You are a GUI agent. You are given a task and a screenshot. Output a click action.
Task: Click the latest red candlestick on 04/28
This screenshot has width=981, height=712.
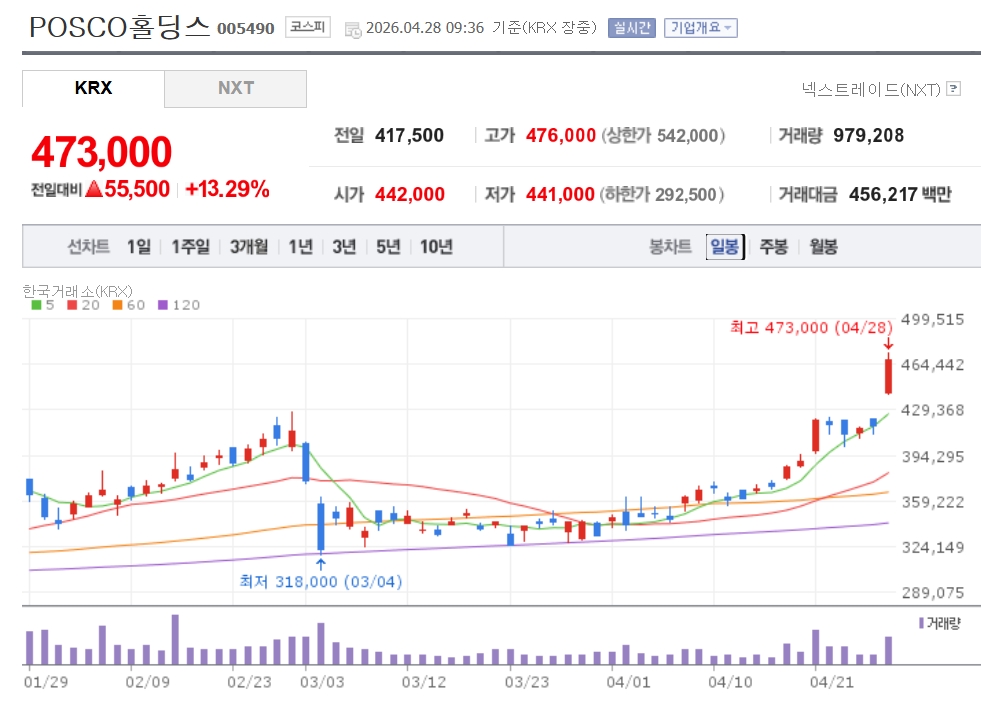click(888, 375)
